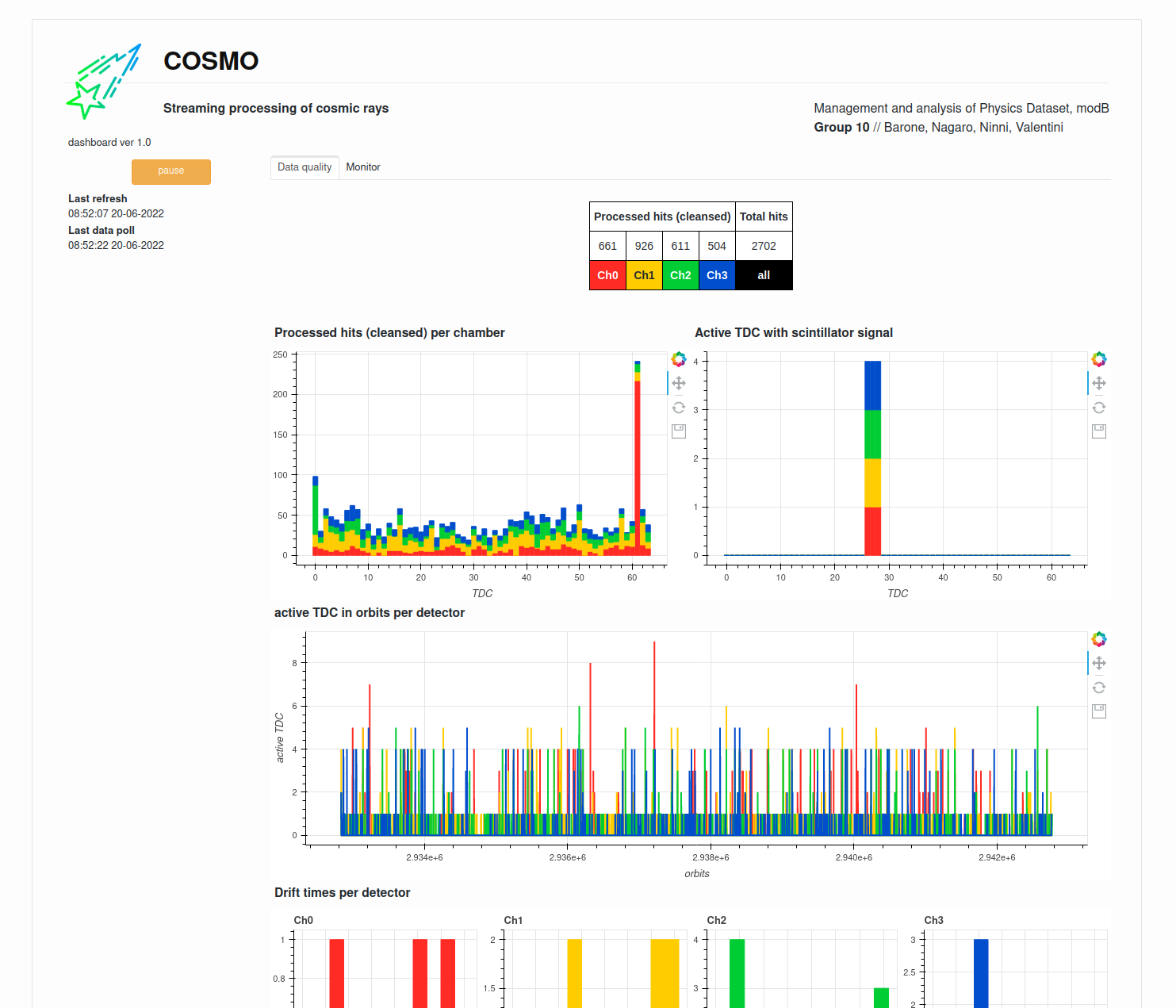Reset the Active TDC scintillator chart
The height and width of the screenshot is (1008, 1176).
click(1099, 408)
